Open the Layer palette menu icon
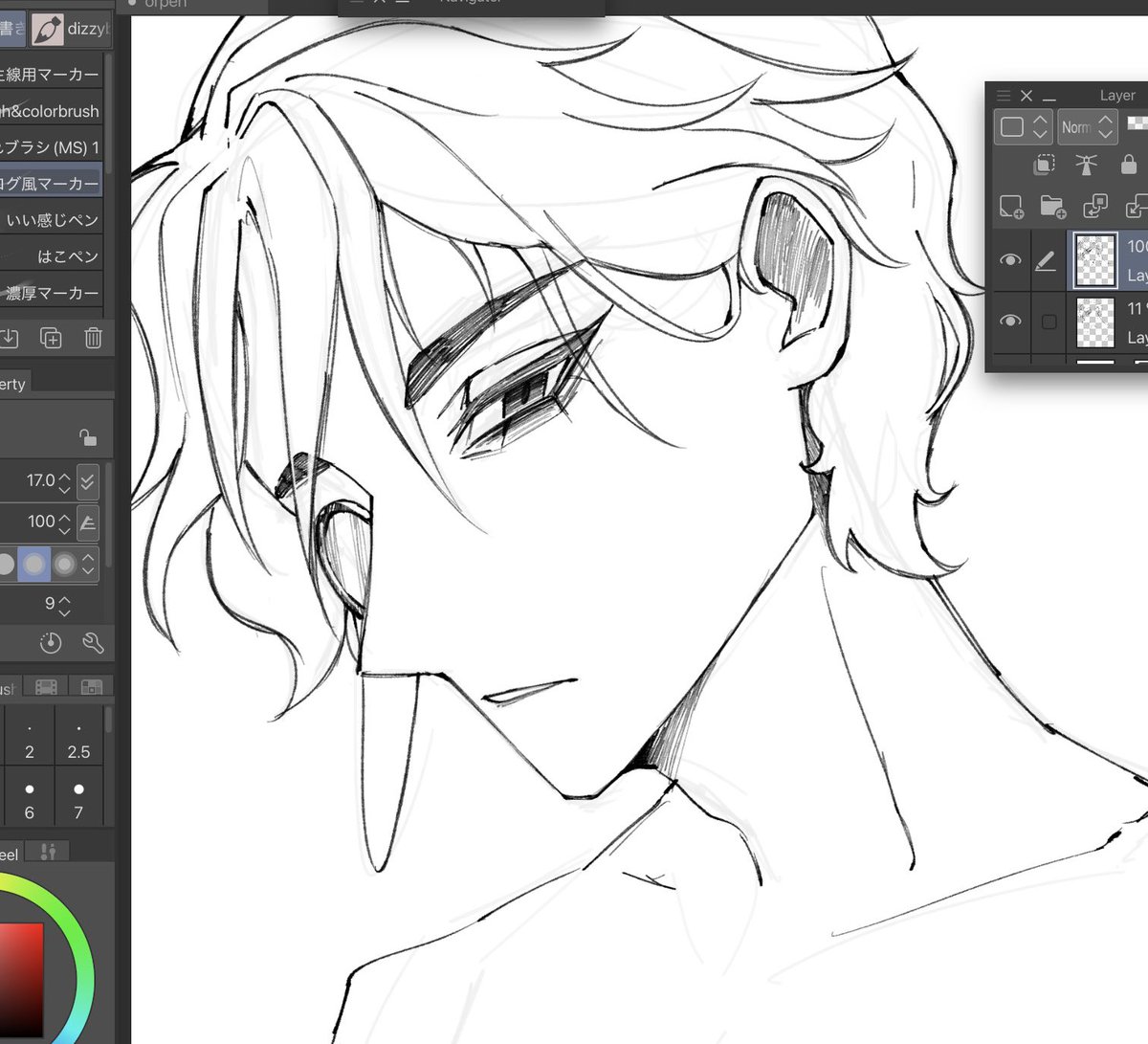1148x1044 pixels. coord(1004,96)
